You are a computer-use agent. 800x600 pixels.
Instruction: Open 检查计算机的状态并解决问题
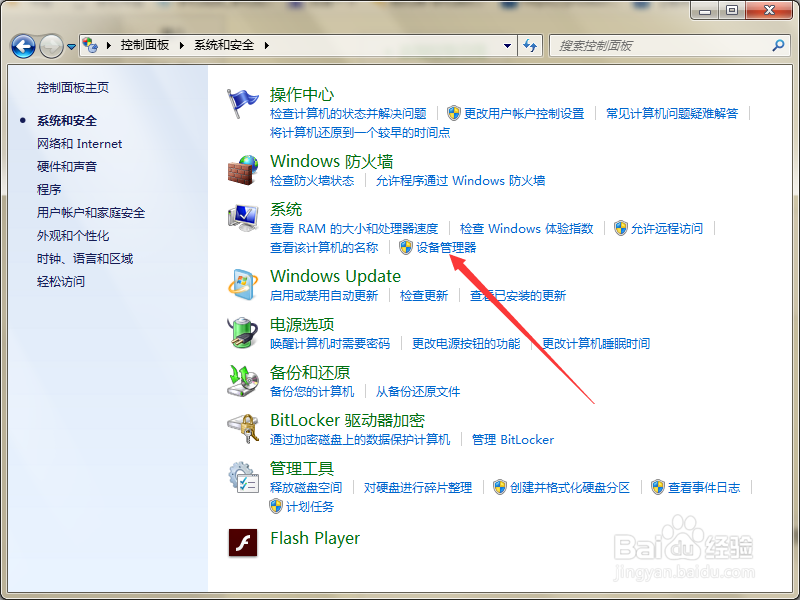(348, 113)
